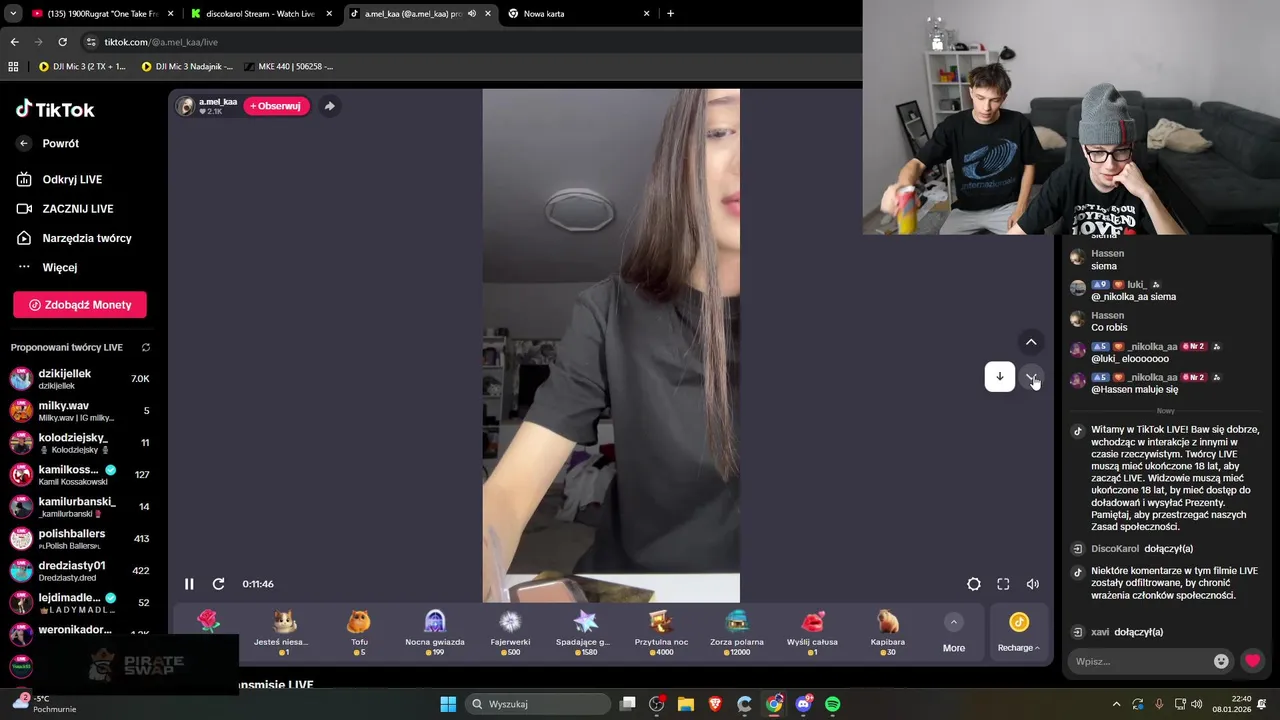Jump to newest chat with down arrow
This screenshot has height=720, width=1280.
pos(999,377)
